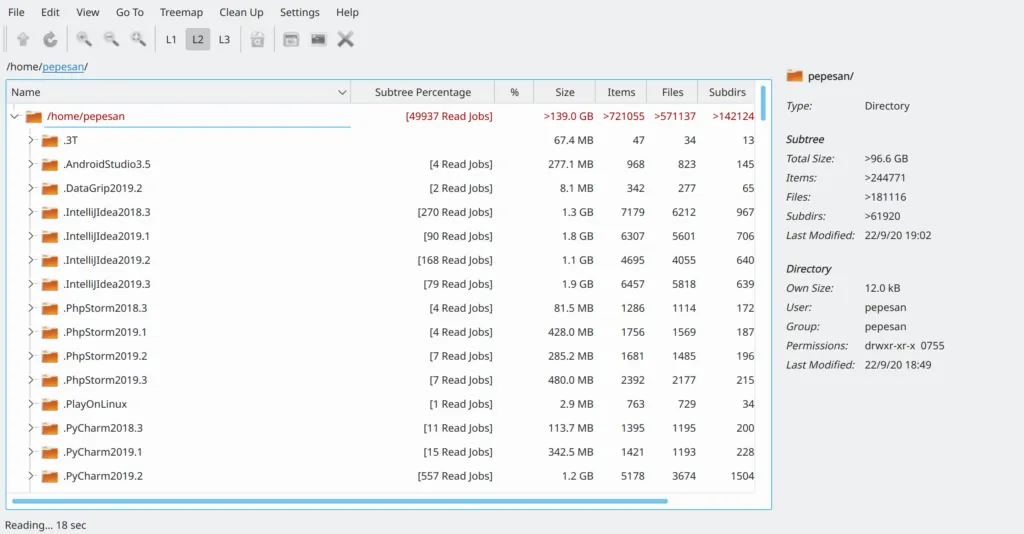The image size is (1024, 534).
Task: Click the horizontal scrollbar under the tree
Action: click(x=338, y=500)
